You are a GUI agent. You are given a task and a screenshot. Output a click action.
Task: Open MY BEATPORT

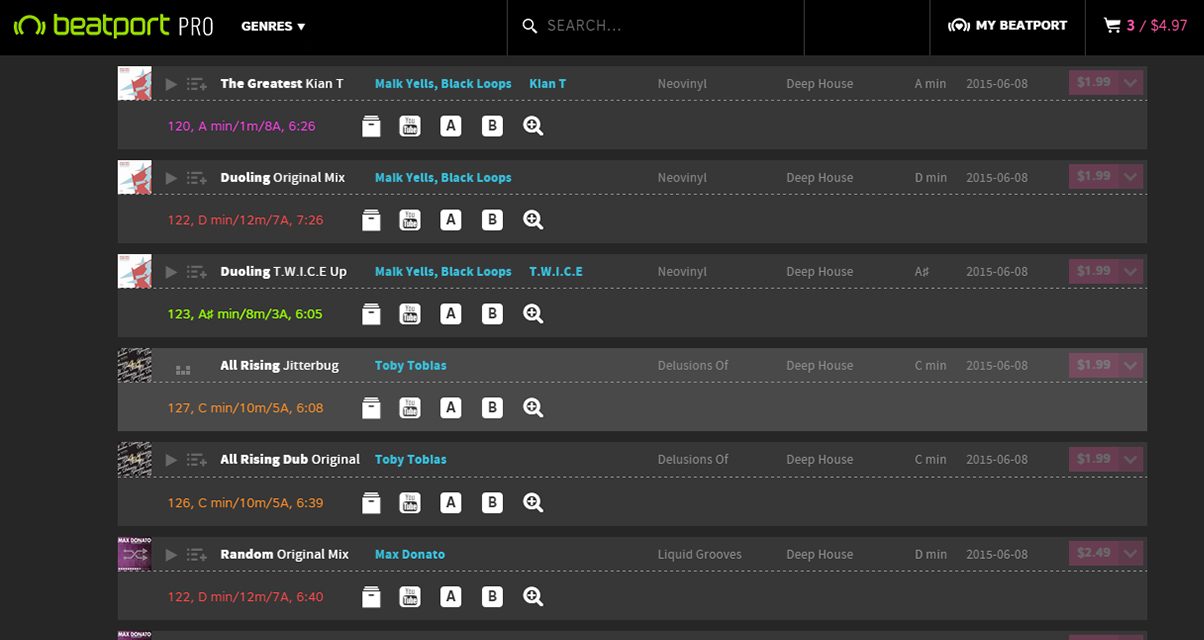pyautogui.click(x=1007, y=26)
